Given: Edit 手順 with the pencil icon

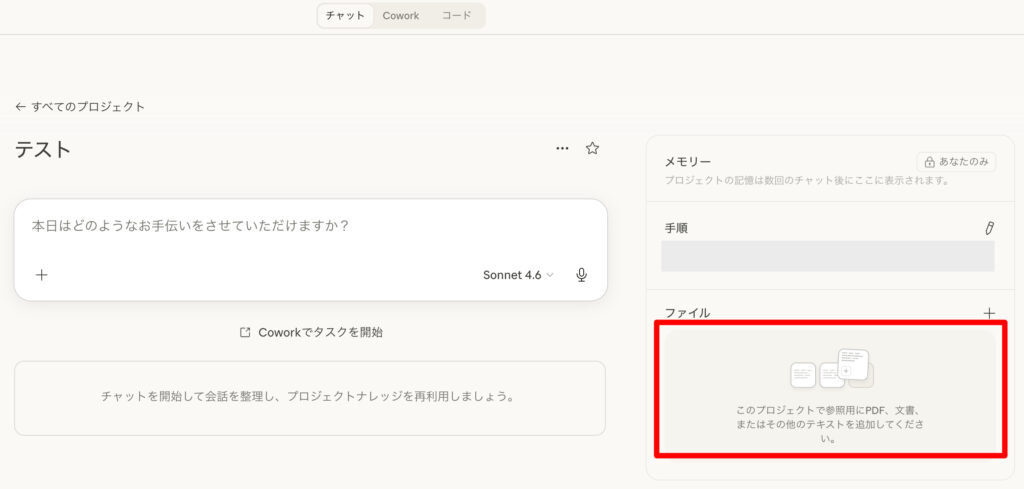Looking at the screenshot, I should [989, 228].
